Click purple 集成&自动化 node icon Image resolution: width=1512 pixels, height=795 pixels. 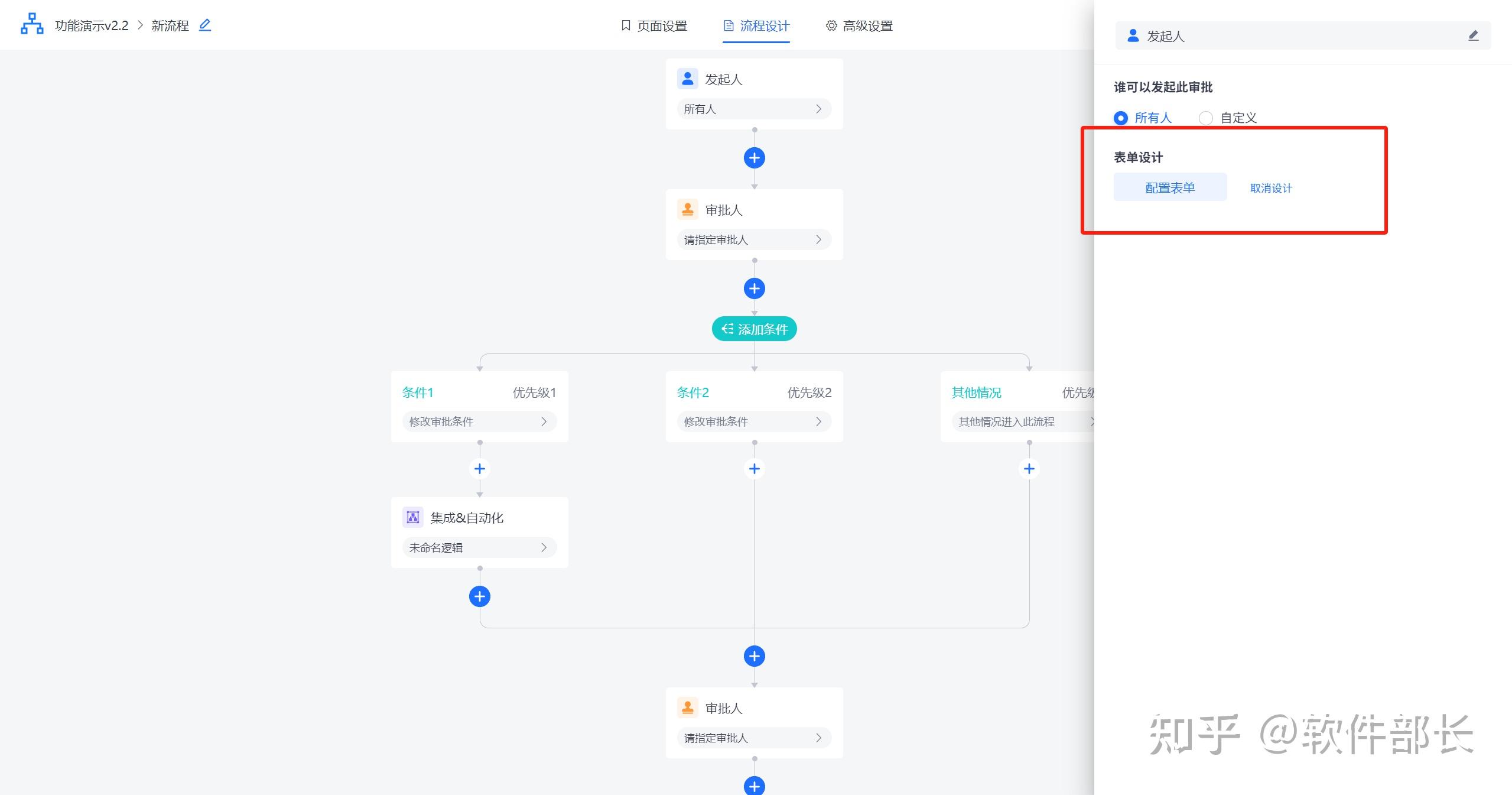point(412,517)
